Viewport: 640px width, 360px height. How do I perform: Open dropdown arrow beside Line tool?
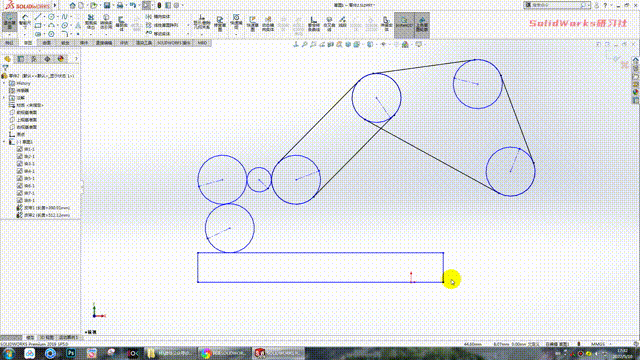click(44, 17)
